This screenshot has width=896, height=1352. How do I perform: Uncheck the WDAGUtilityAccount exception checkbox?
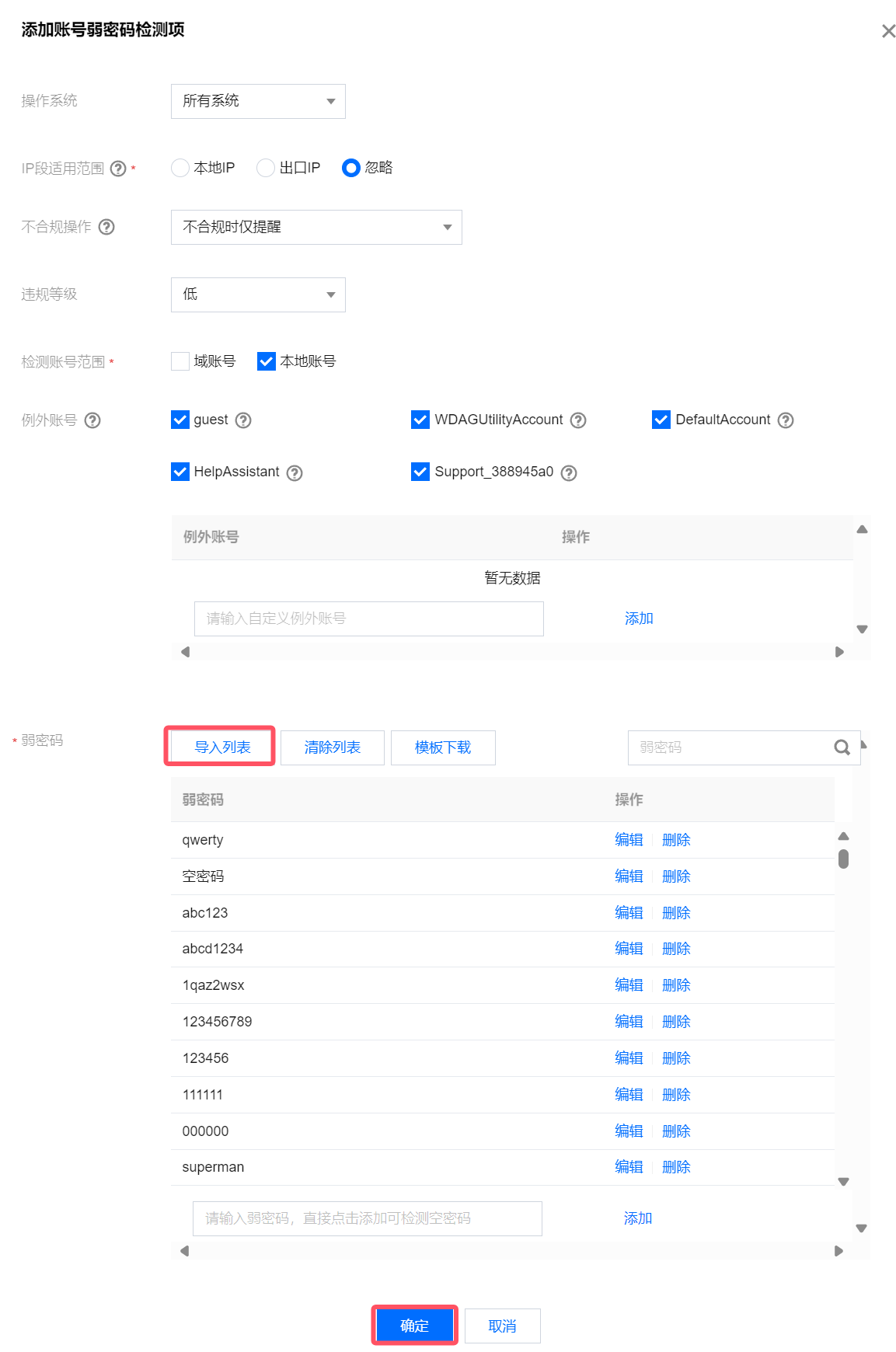(x=420, y=420)
